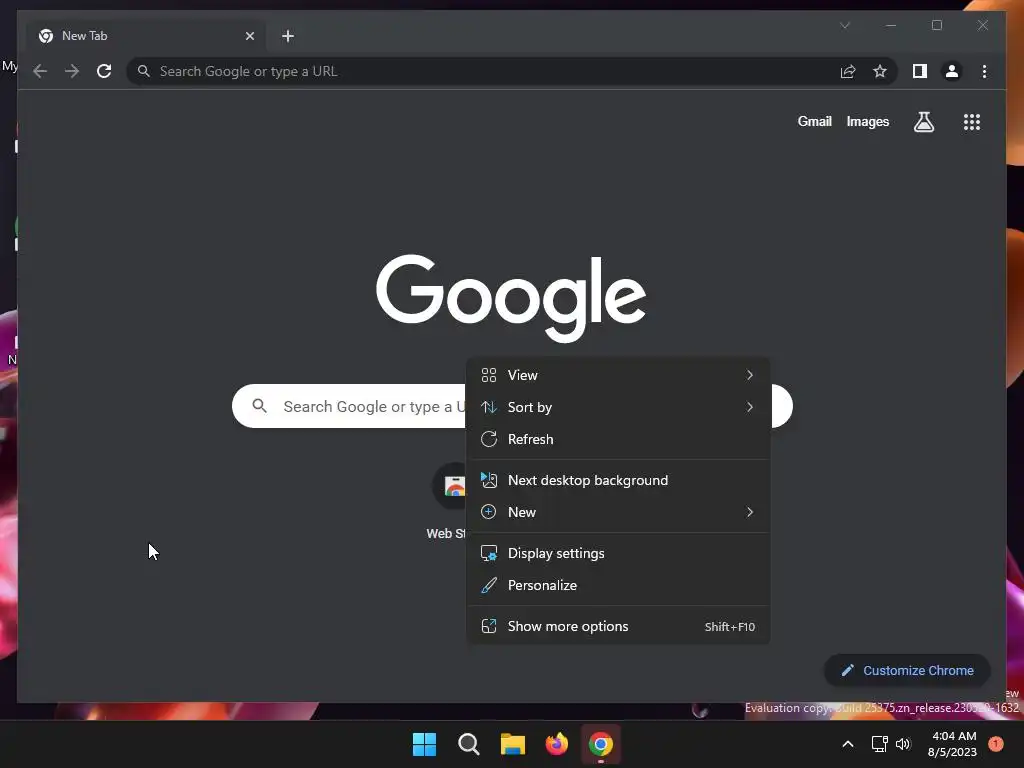The width and height of the screenshot is (1024, 768).
Task: Reload the page with the refresh icon
Action: pyautogui.click(x=104, y=71)
